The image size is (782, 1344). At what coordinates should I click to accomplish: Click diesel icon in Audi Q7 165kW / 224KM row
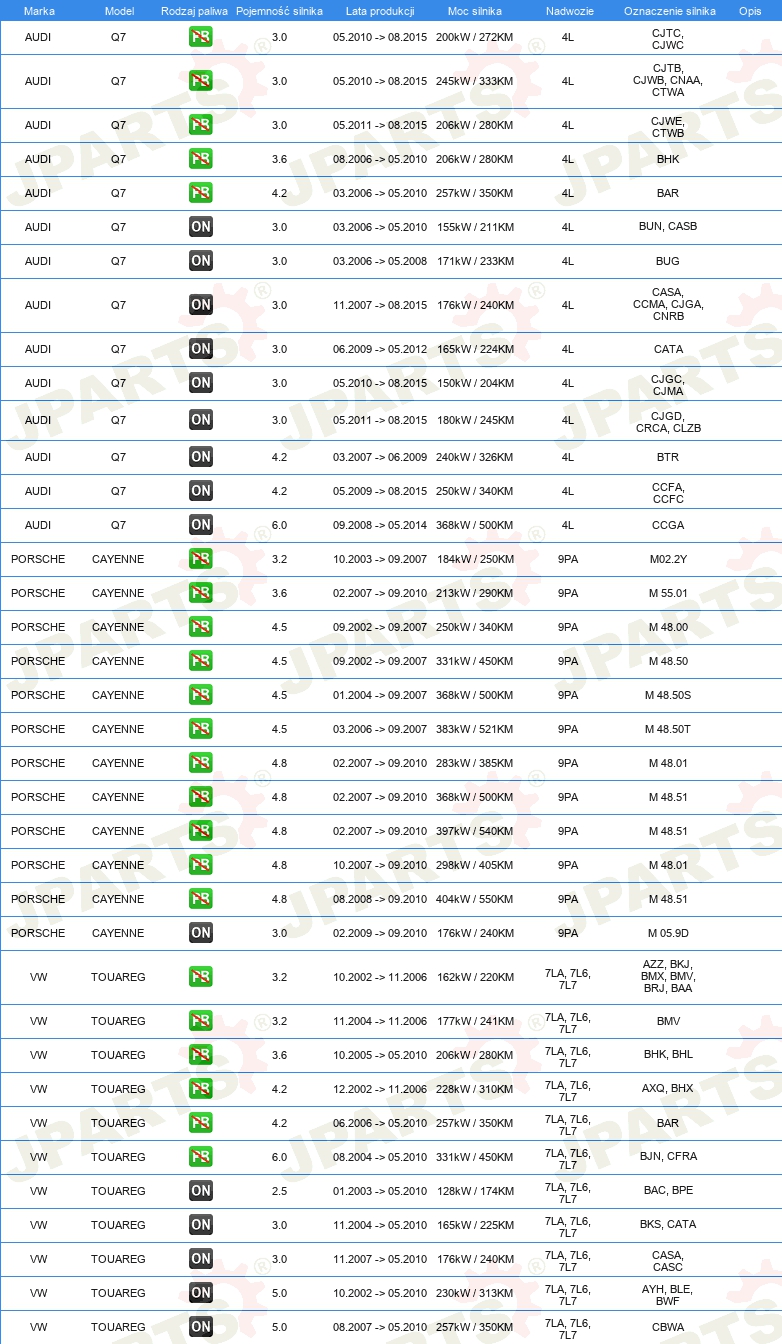(201, 349)
